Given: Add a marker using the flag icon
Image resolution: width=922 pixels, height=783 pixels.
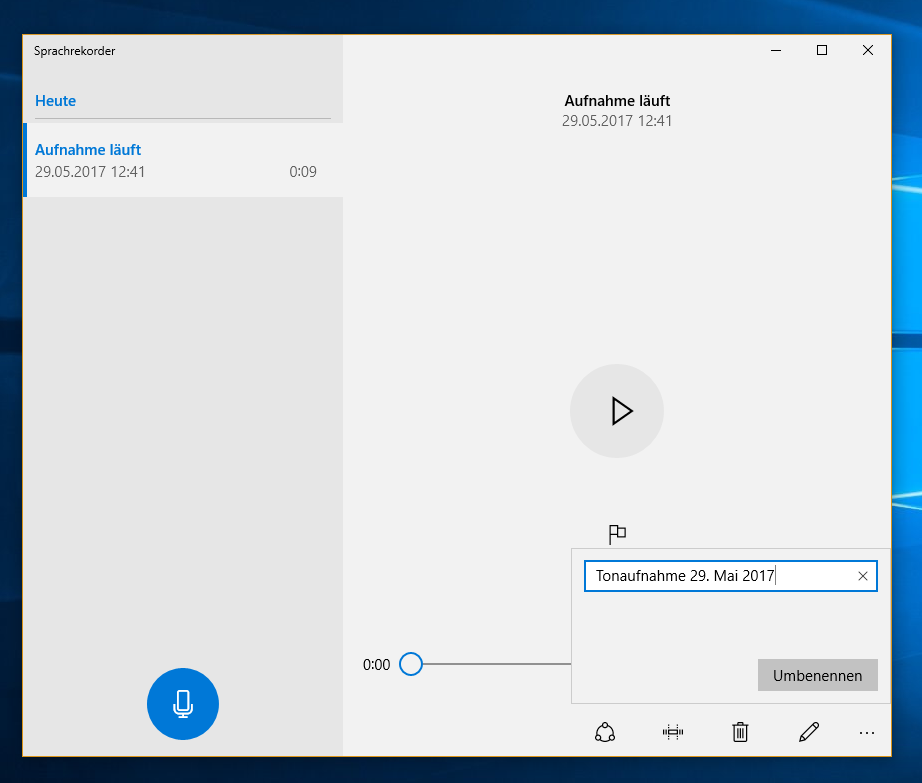Looking at the screenshot, I should point(617,534).
